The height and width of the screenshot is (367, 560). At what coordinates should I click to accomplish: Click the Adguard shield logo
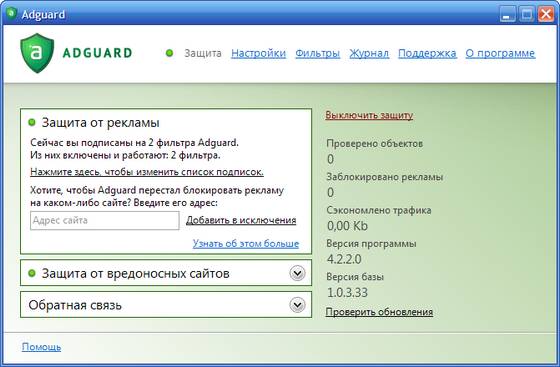click(37, 53)
